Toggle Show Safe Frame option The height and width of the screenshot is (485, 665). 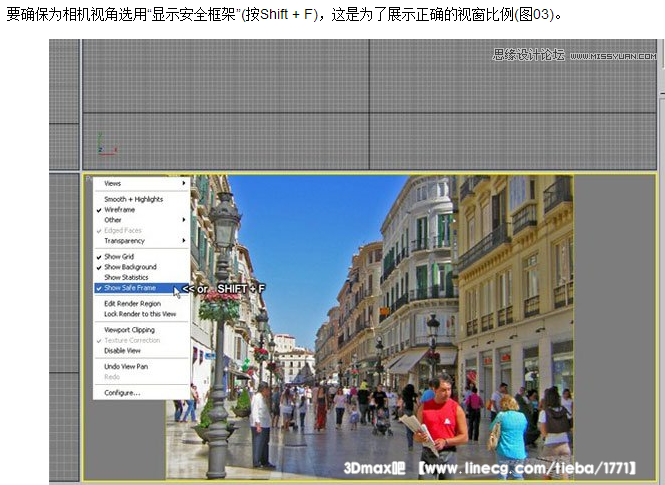(x=141, y=288)
